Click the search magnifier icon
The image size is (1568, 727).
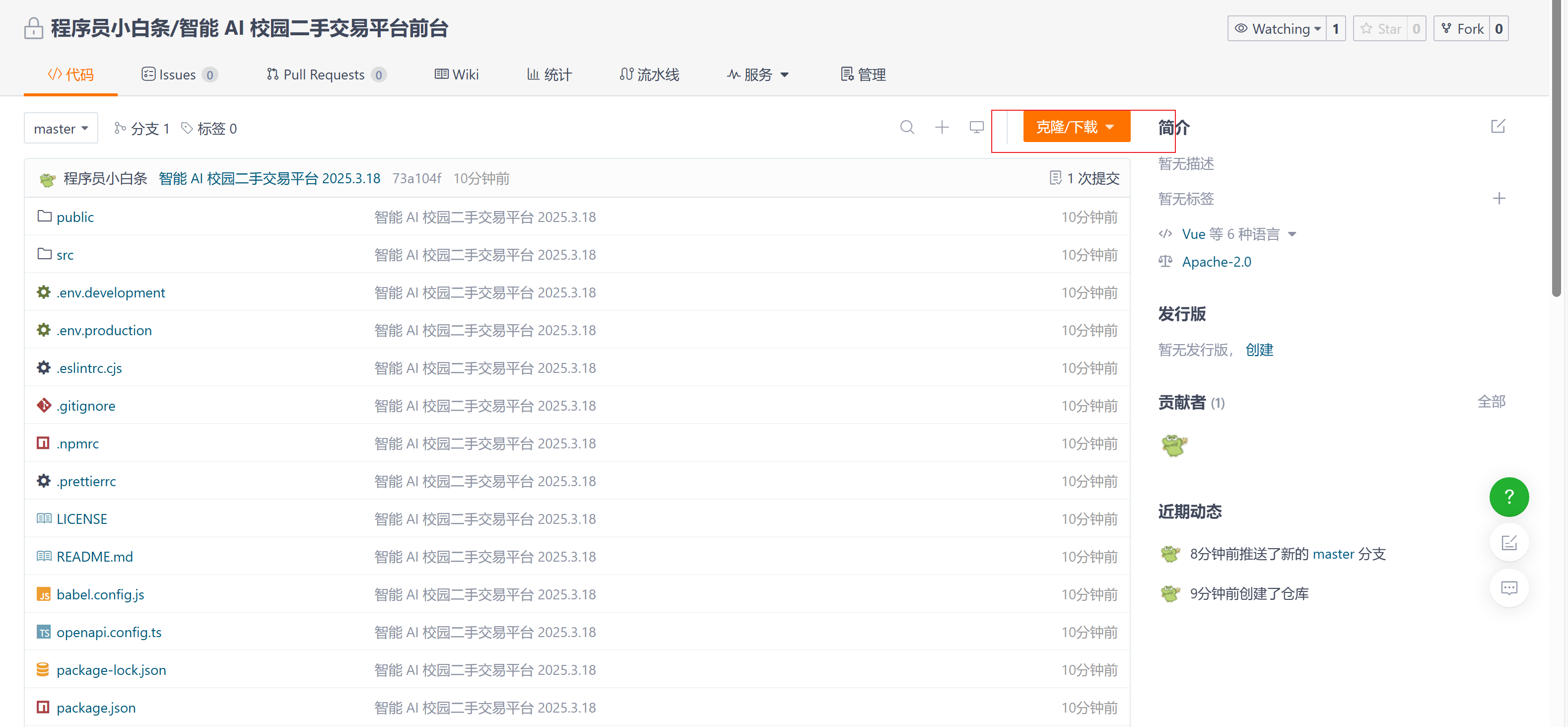907,127
